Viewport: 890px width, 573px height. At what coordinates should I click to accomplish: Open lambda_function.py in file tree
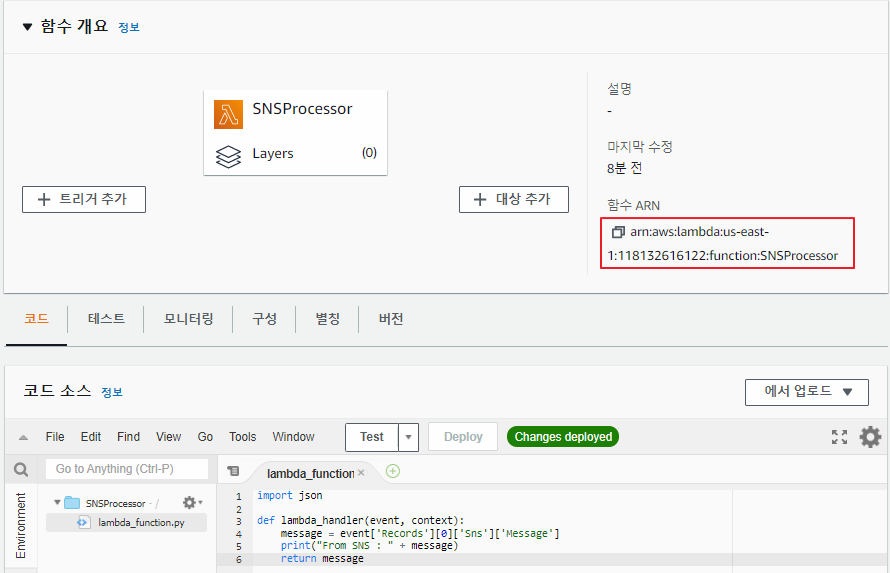click(x=141, y=523)
